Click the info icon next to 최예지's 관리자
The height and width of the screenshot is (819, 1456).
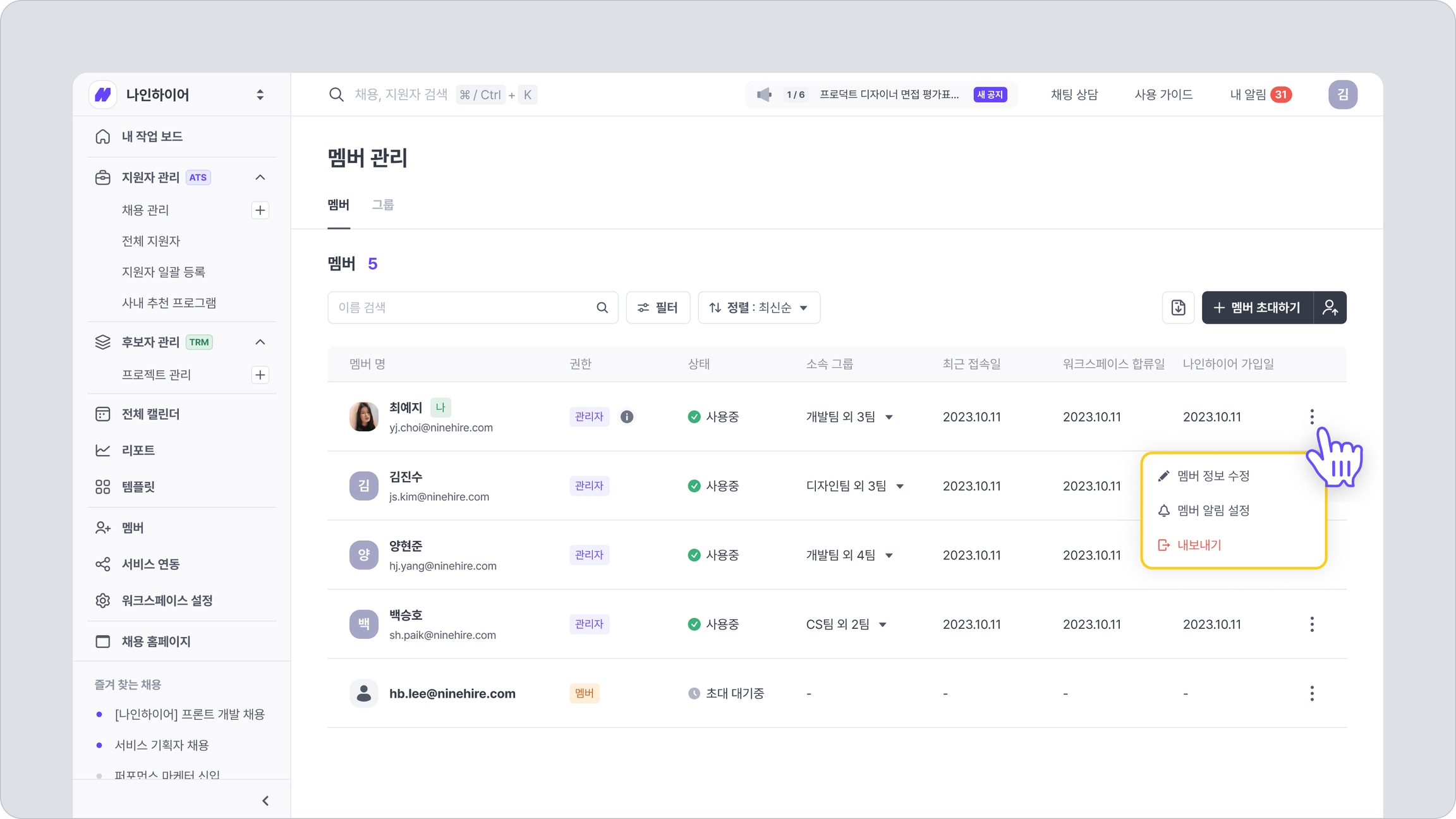click(x=627, y=416)
